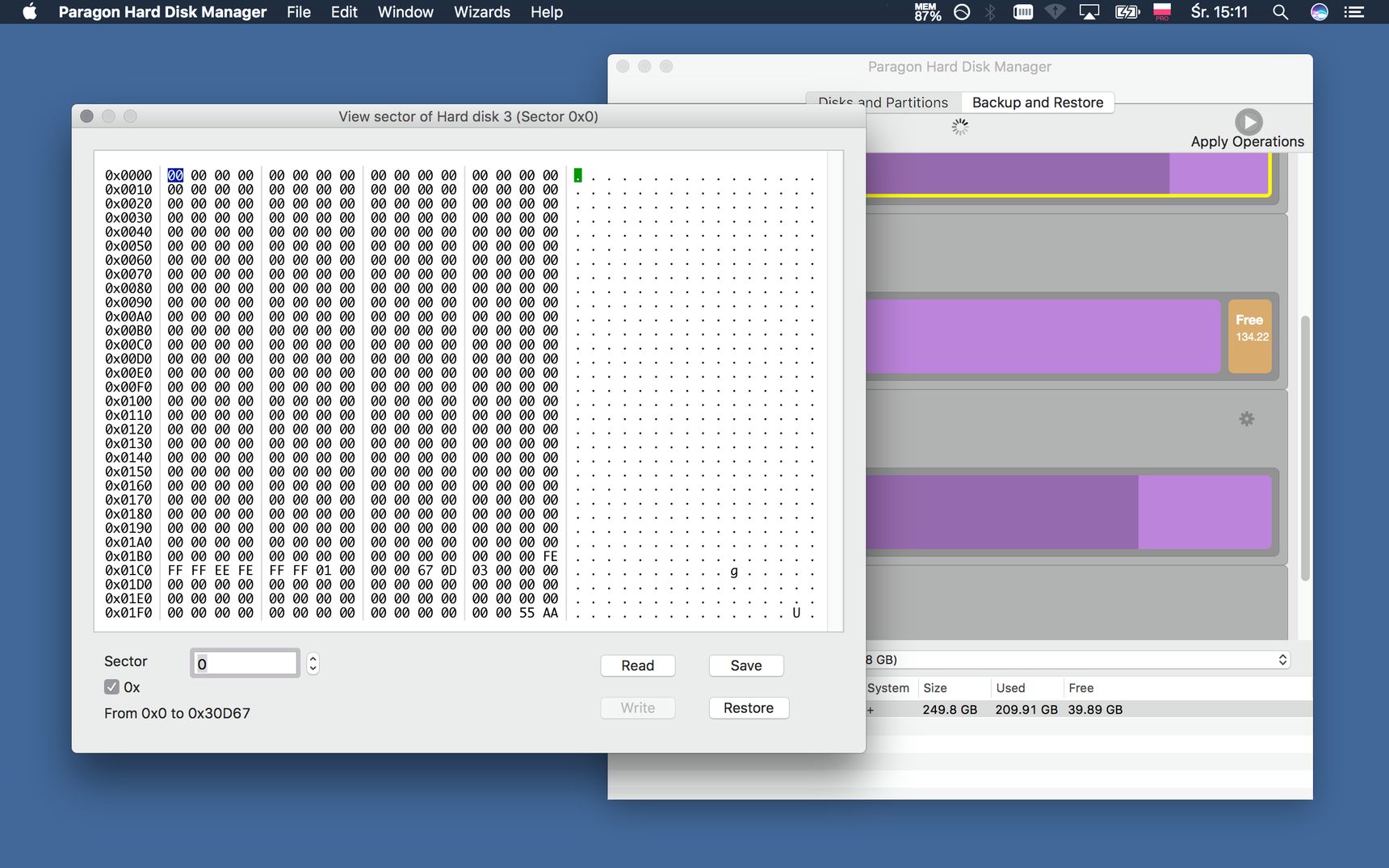Click the 55 byte in row 0x01F0
Viewport: 1389px width, 868px height.
pyautogui.click(x=527, y=613)
